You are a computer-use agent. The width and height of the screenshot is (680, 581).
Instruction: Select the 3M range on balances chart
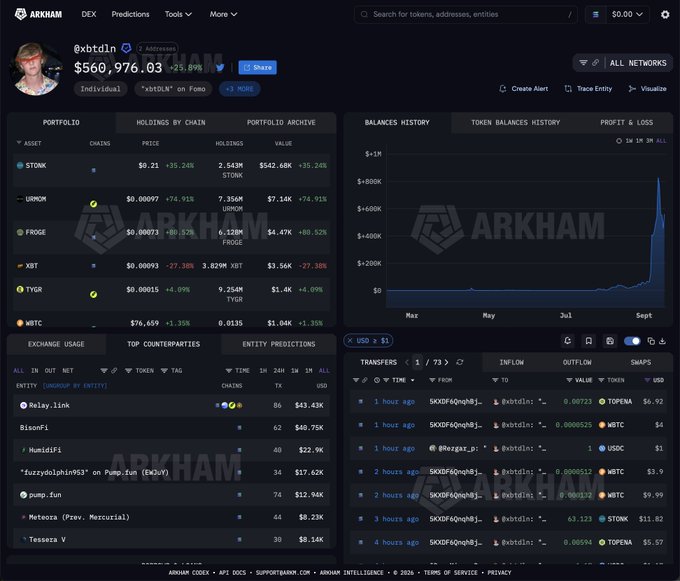tap(650, 141)
